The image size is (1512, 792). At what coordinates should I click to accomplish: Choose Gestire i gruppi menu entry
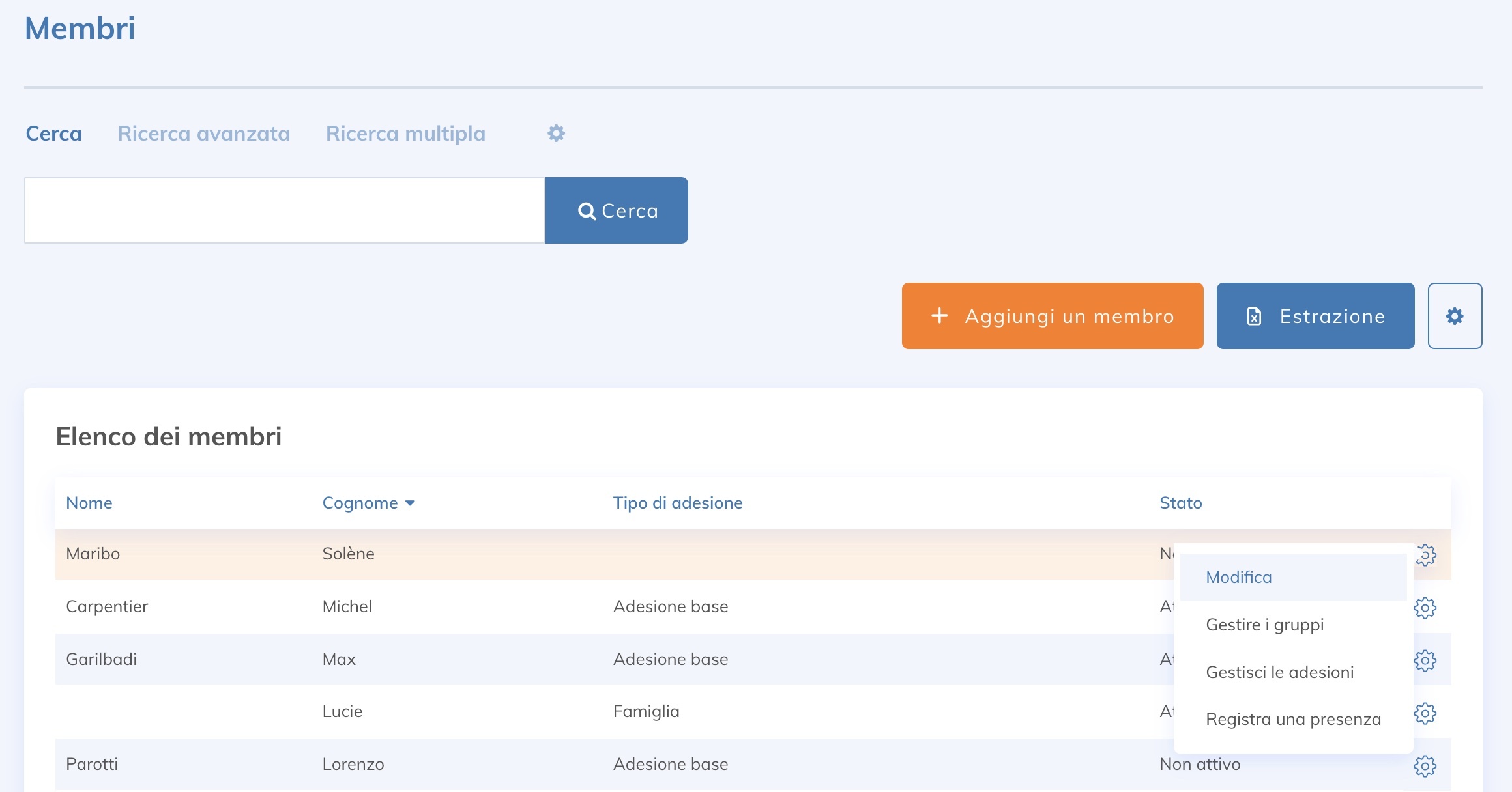1264,625
